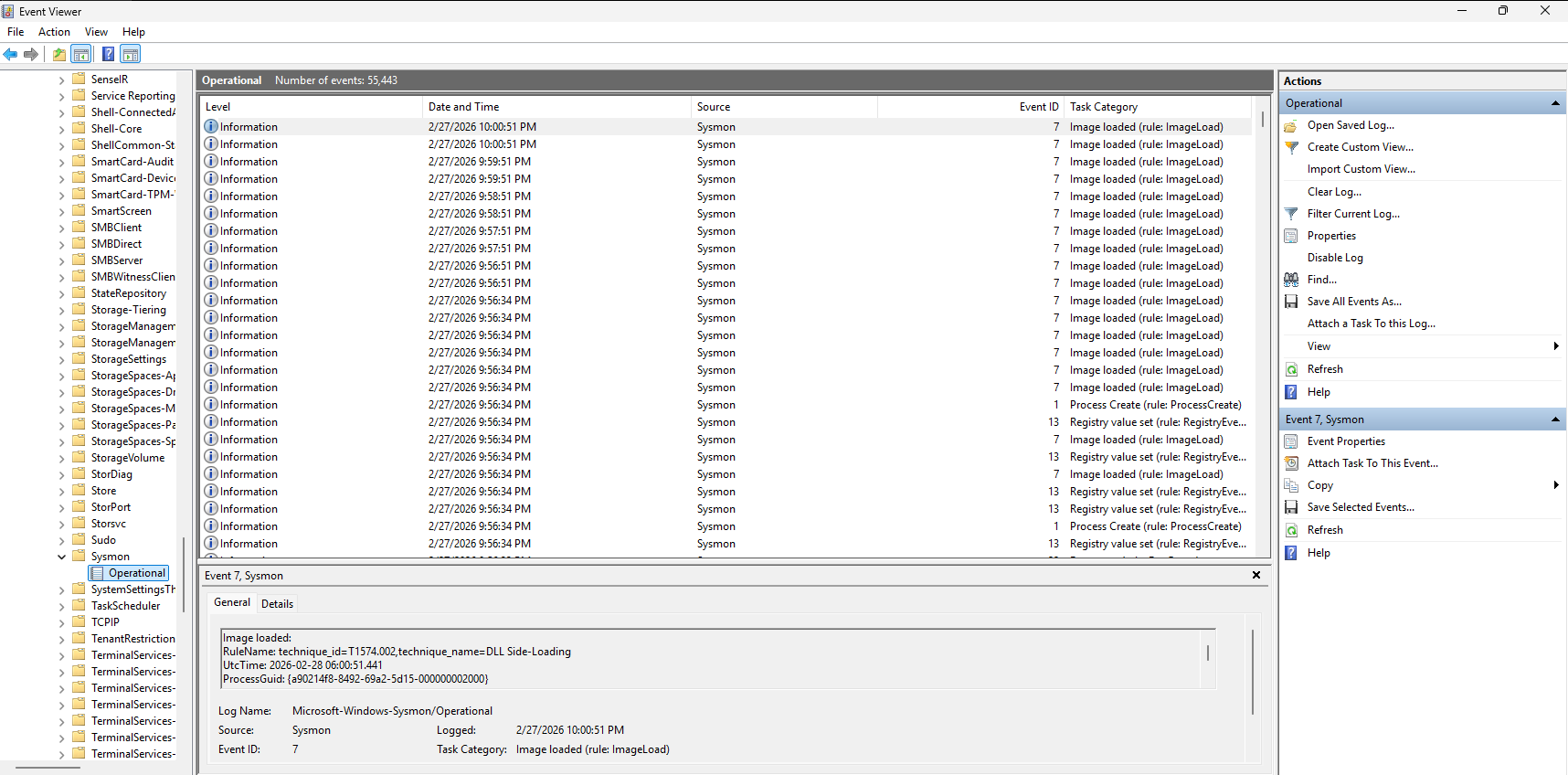Click the Sysmon folder icon in tree
The width and height of the screenshot is (1568, 775).
click(79, 557)
